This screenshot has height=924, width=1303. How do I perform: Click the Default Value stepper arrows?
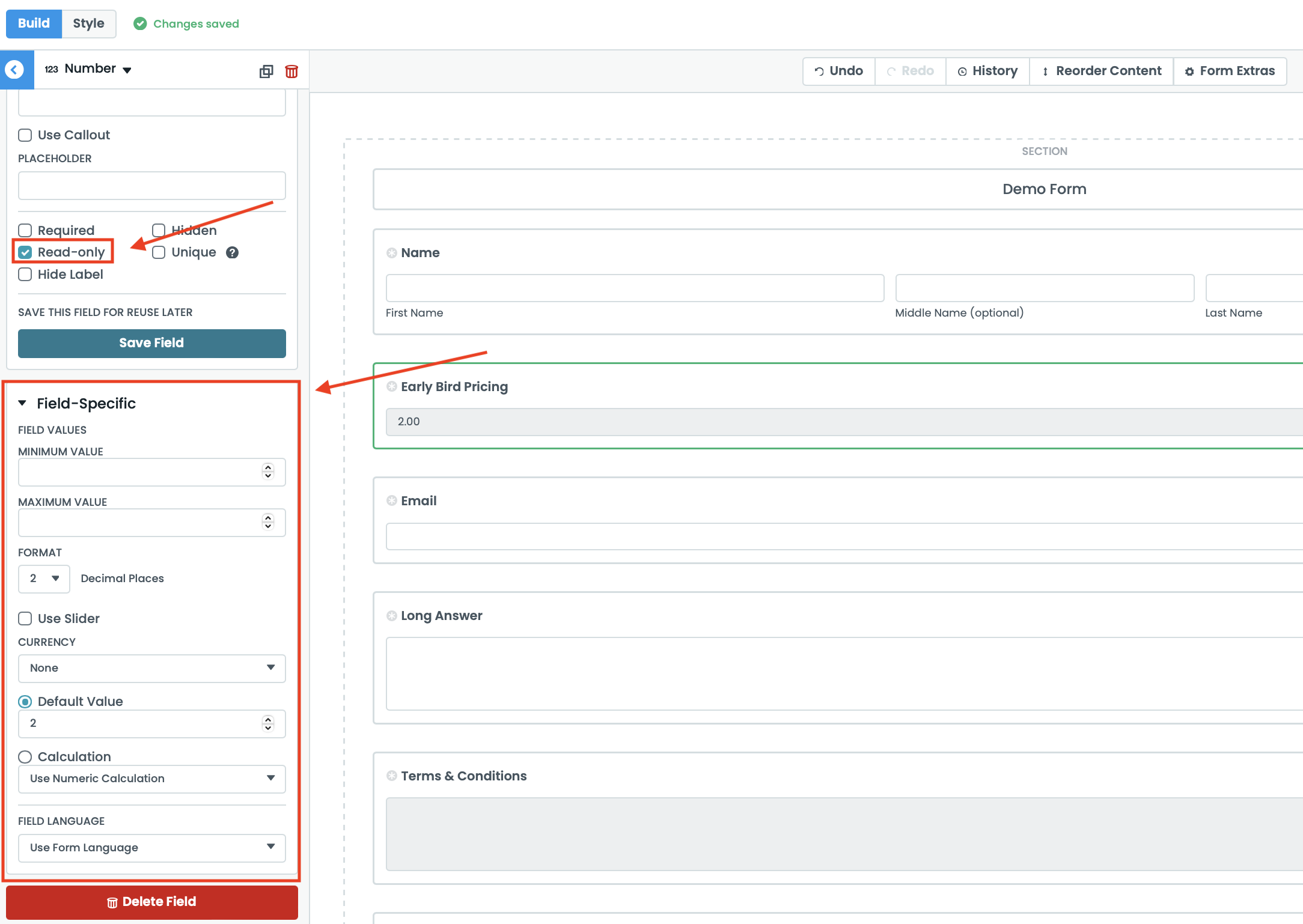click(268, 723)
